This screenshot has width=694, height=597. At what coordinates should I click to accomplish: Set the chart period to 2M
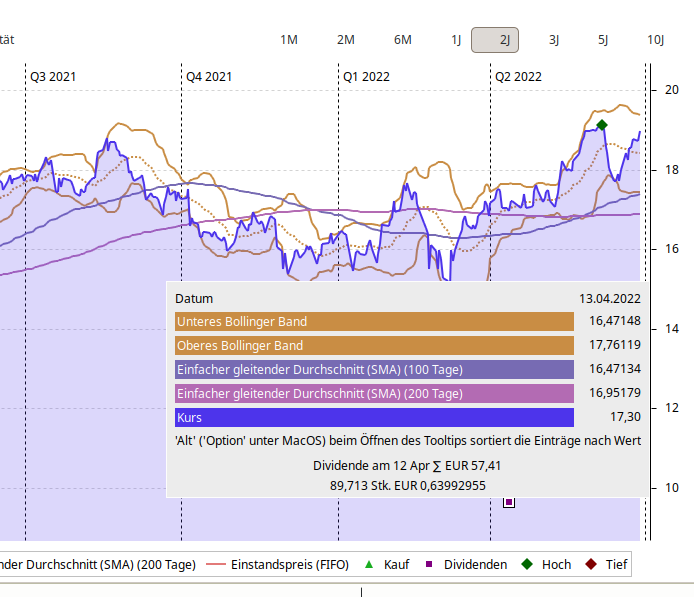346,40
